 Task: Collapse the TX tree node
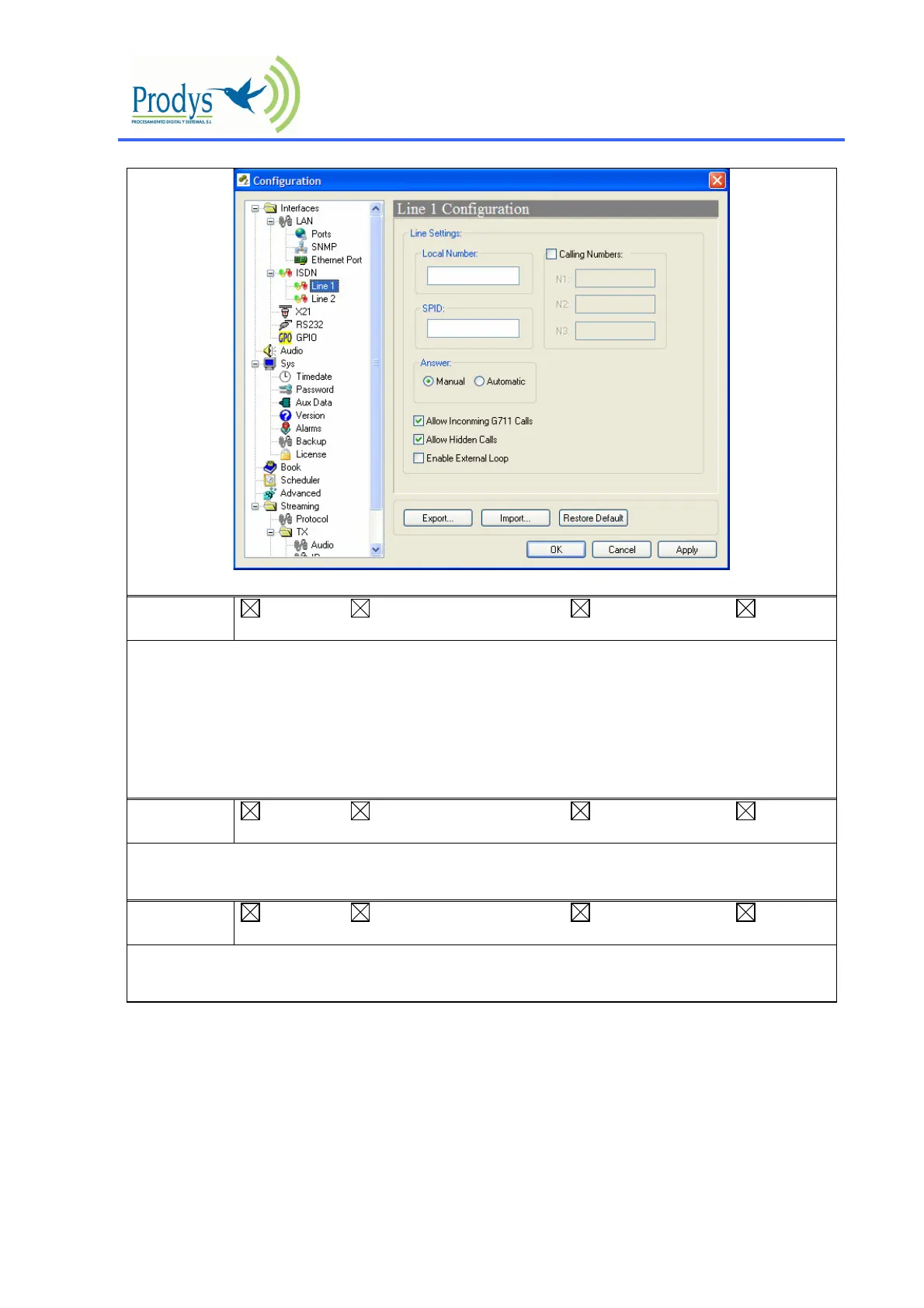[270, 532]
